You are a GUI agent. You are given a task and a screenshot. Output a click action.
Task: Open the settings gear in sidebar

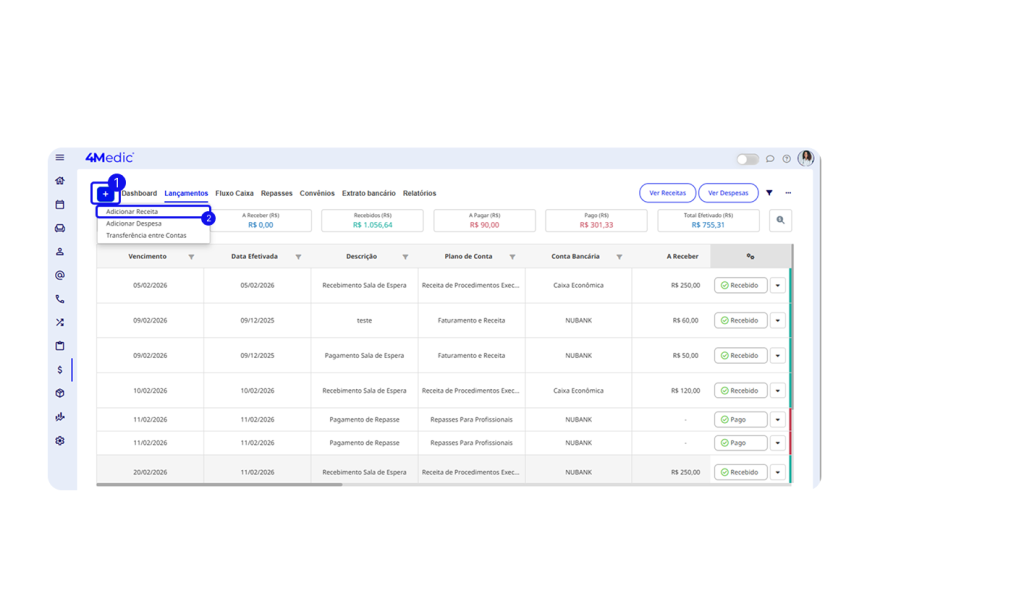pos(60,440)
